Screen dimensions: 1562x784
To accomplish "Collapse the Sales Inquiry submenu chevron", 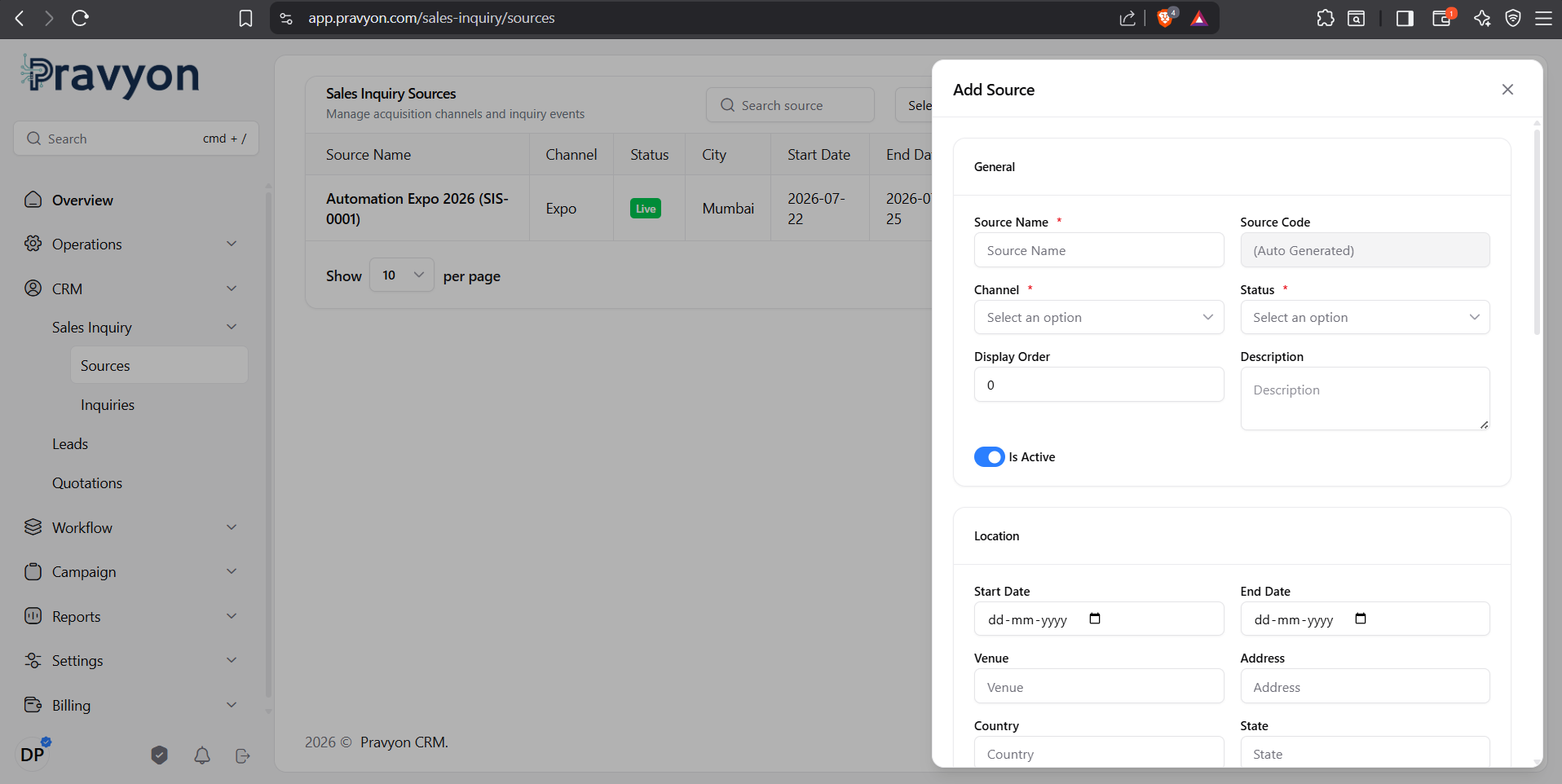I will point(232,327).
